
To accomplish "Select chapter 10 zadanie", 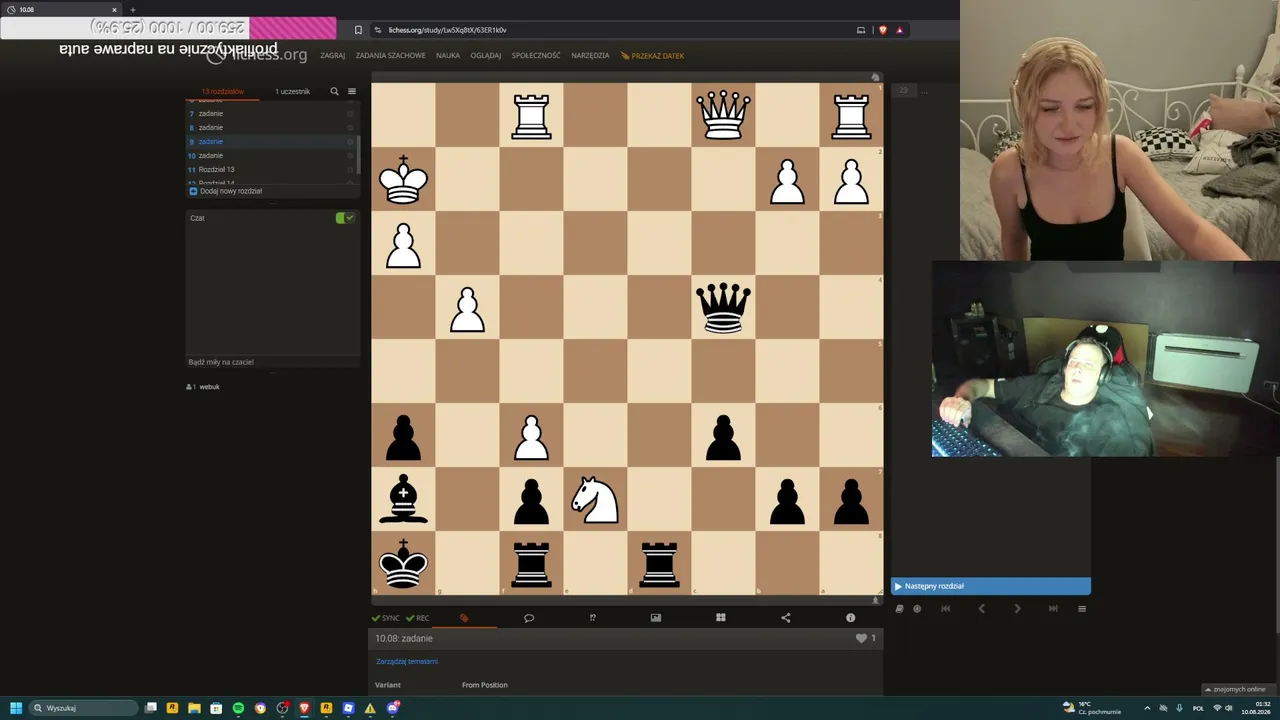I will point(271,156).
